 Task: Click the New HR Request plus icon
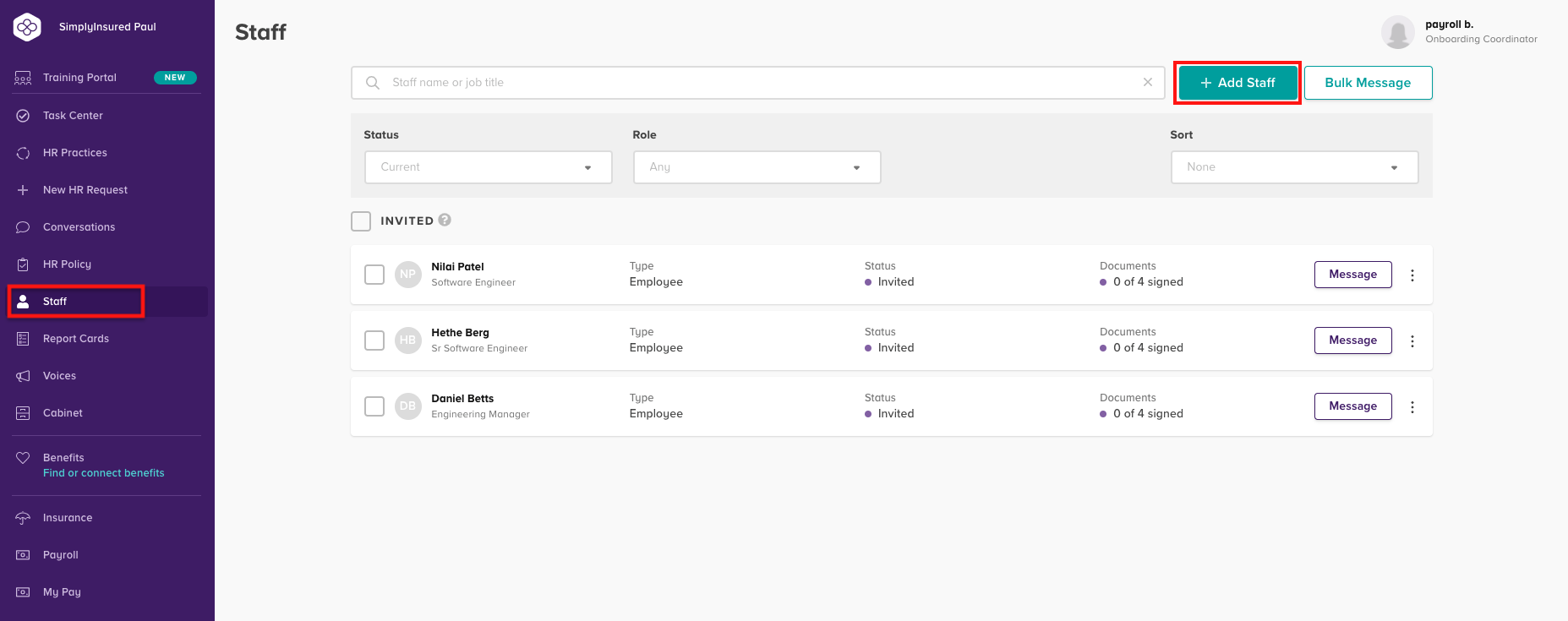(x=23, y=190)
